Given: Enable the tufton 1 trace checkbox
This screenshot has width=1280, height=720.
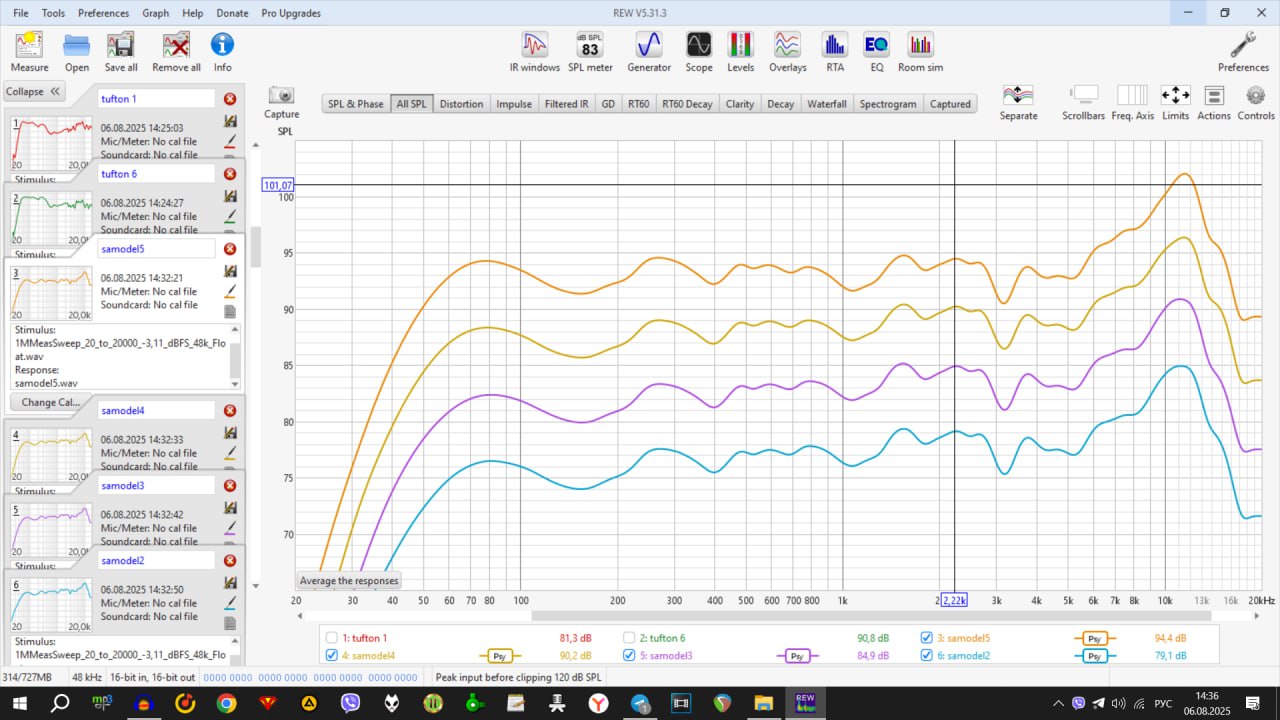Looking at the screenshot, I should 331,638.
